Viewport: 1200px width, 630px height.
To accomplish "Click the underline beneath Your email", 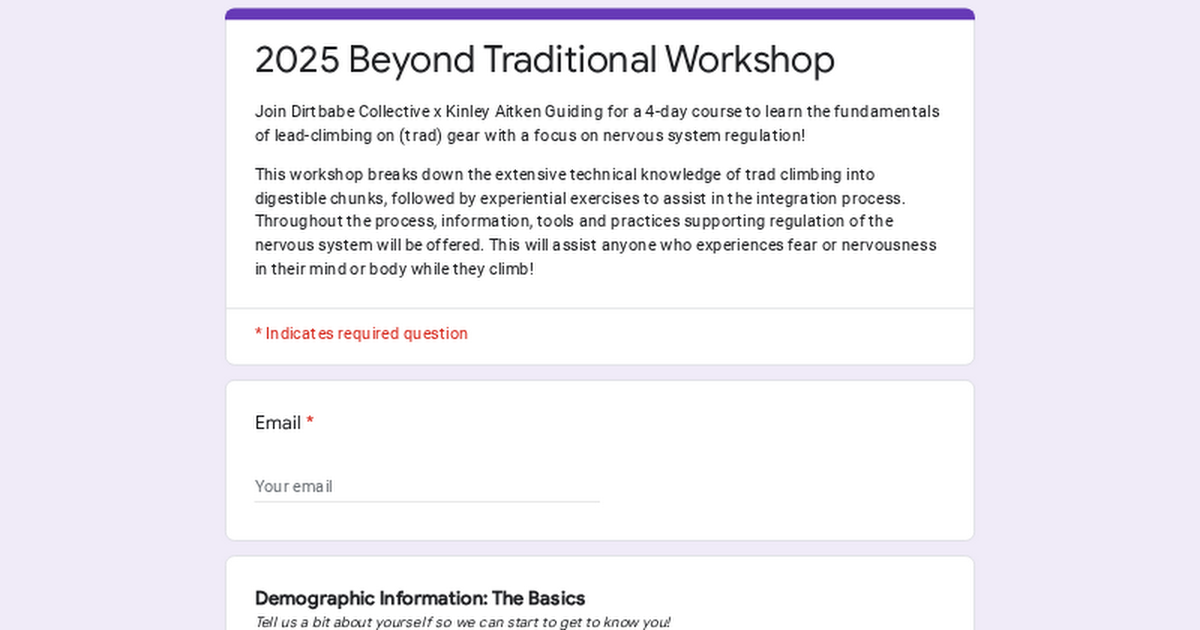I will click(427, 499).
